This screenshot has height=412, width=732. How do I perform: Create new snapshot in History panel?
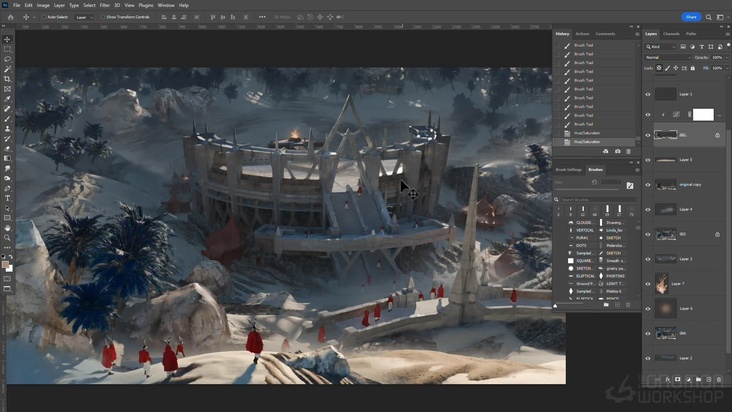pos(617,151)
